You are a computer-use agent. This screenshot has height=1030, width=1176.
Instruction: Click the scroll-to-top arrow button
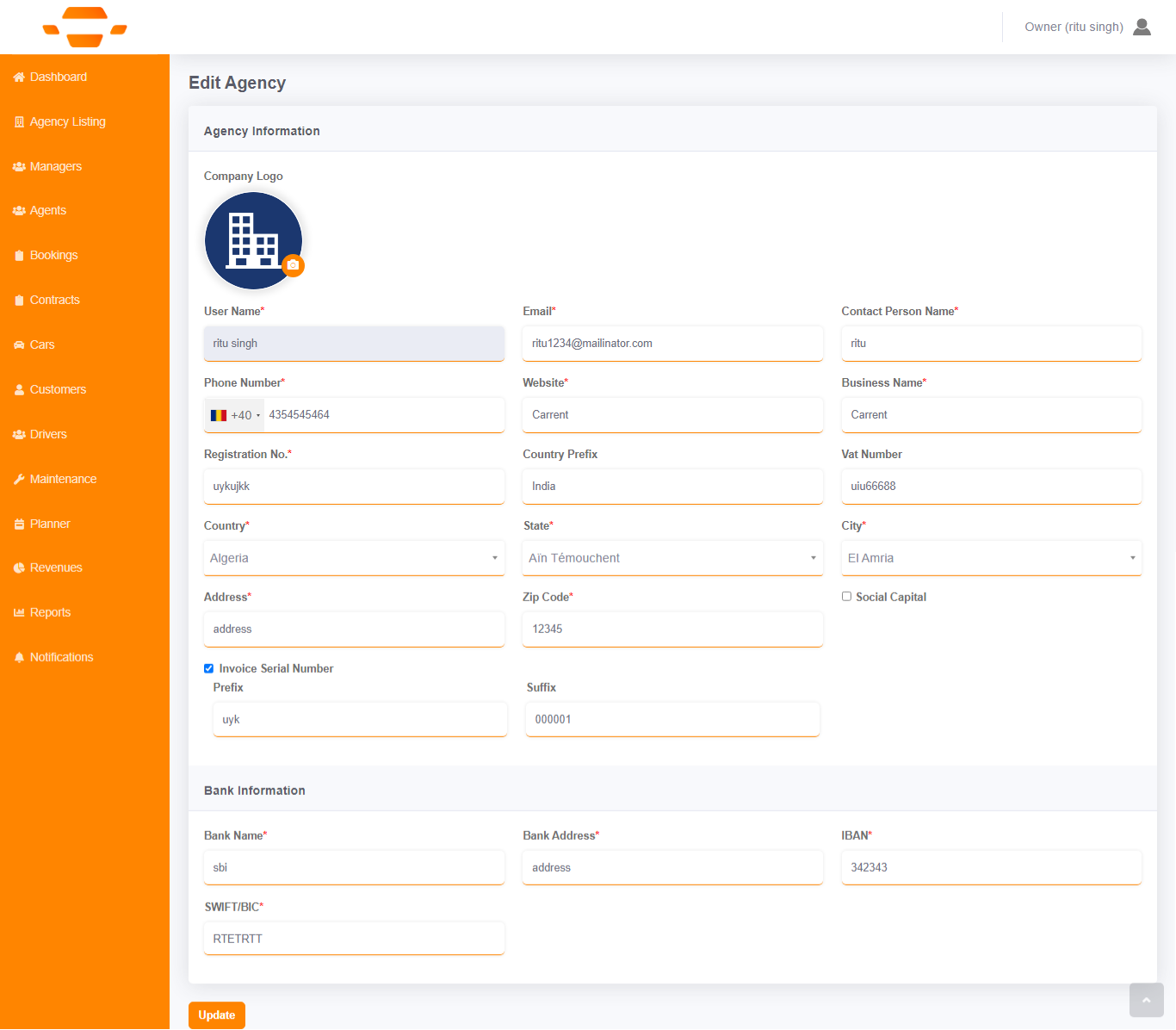click(1146, 1000)
